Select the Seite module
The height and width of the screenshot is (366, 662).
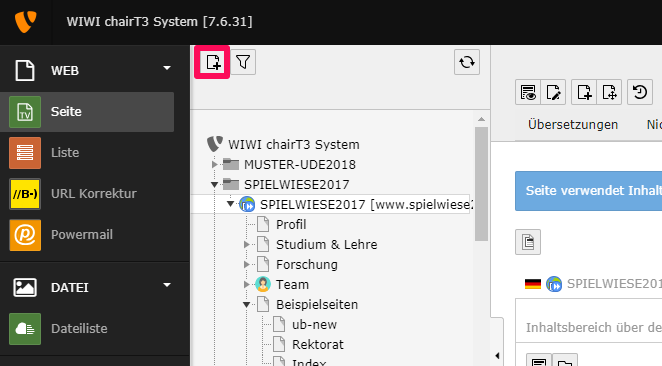(x=87, y=112)
